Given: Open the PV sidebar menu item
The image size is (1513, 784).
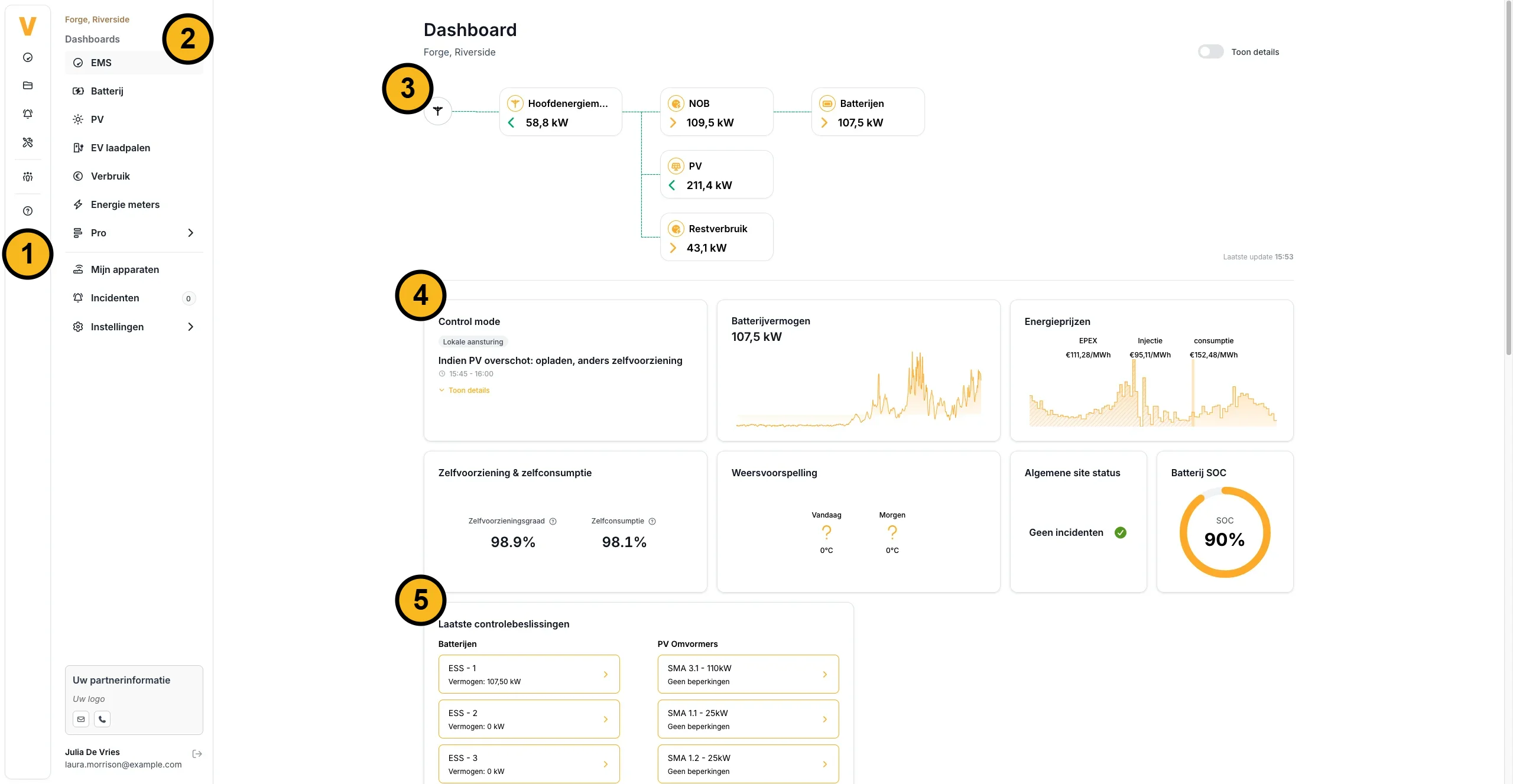Looking at the screenshot, I should pyautogui.click(x=134, y=119).
